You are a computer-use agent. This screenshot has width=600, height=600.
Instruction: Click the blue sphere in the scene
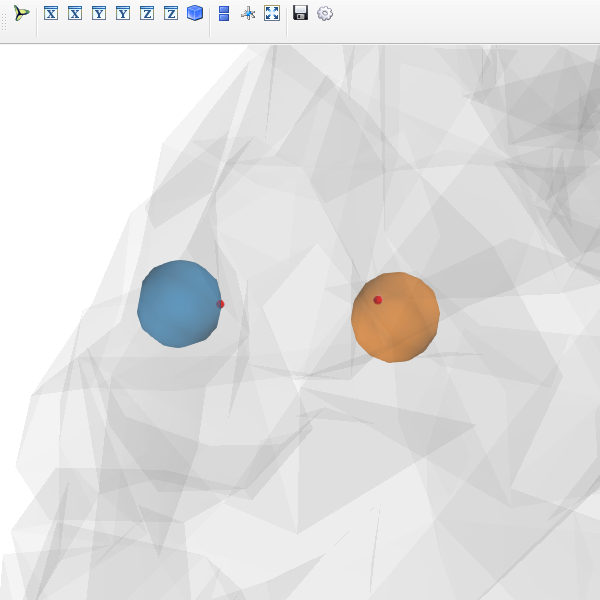point(179,304)
